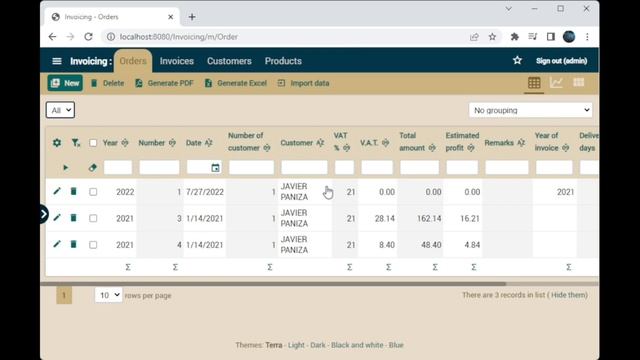Open the No grouping dropdown
The image size is (640, 360).
click(531, 110)
